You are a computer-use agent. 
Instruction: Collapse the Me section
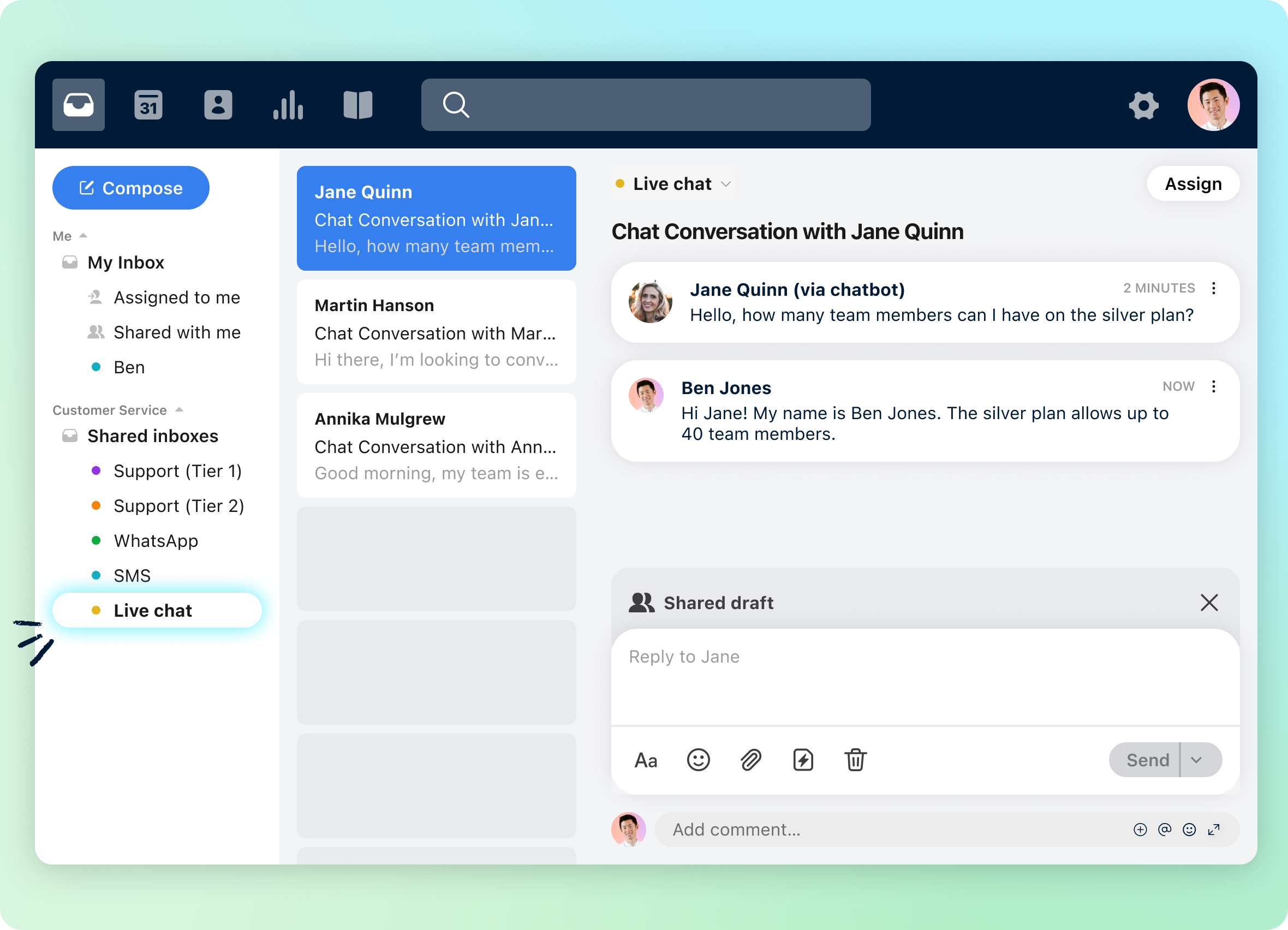[x=84, y=235]
